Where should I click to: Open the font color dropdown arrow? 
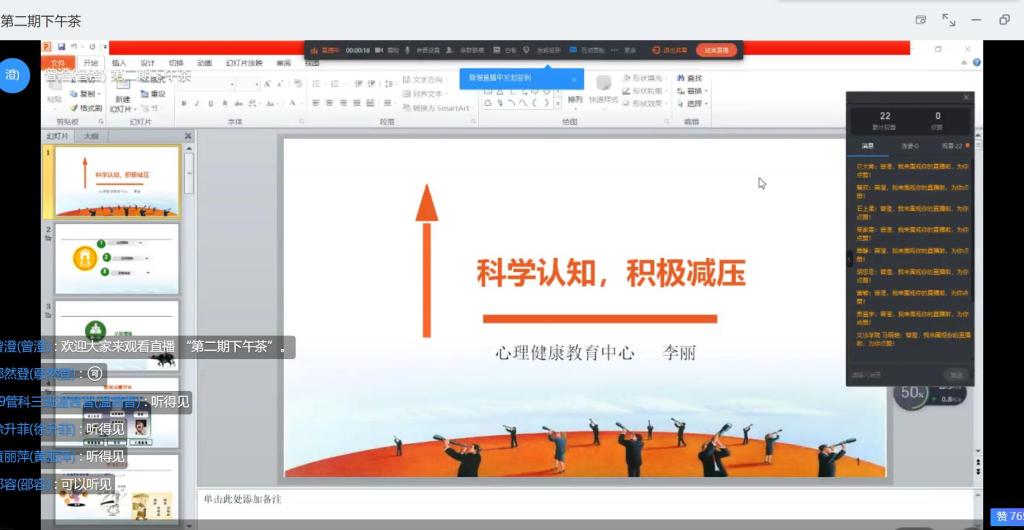300,103
